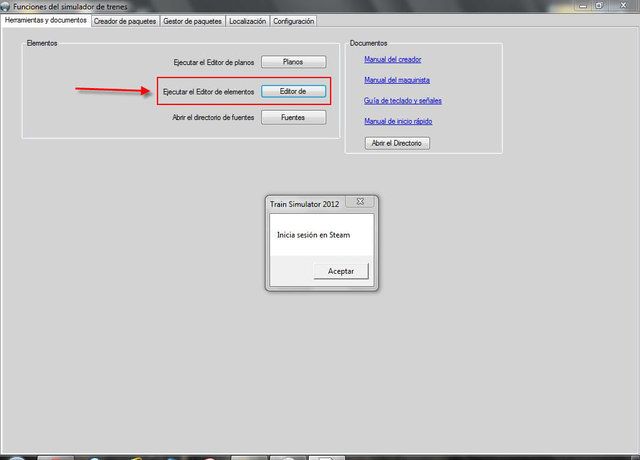Click the Train Simulator 2012 dialog title bar
Image resolution: width=640 pixels, height=460 pixels.
[305, 203]
